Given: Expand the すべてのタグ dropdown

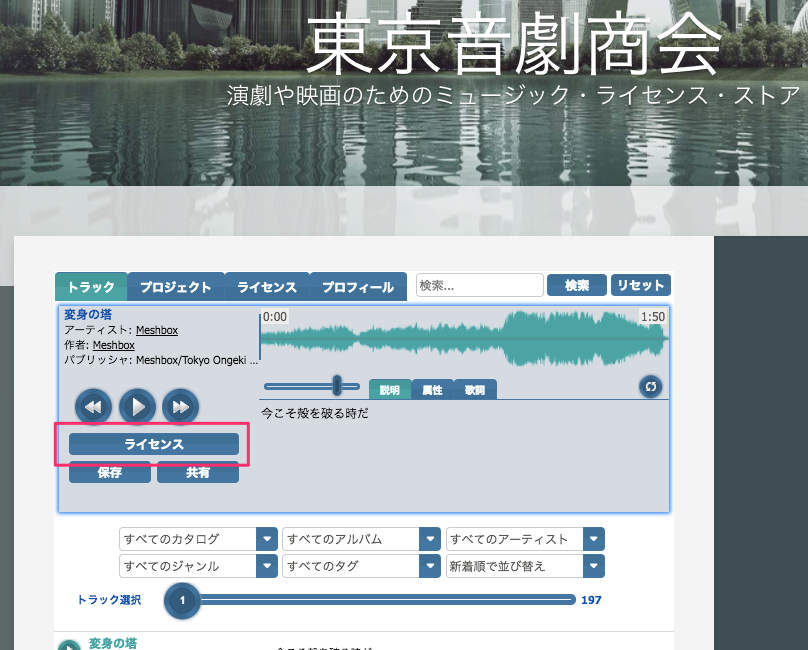Looking at the screenshot, I should click(361, 566).
